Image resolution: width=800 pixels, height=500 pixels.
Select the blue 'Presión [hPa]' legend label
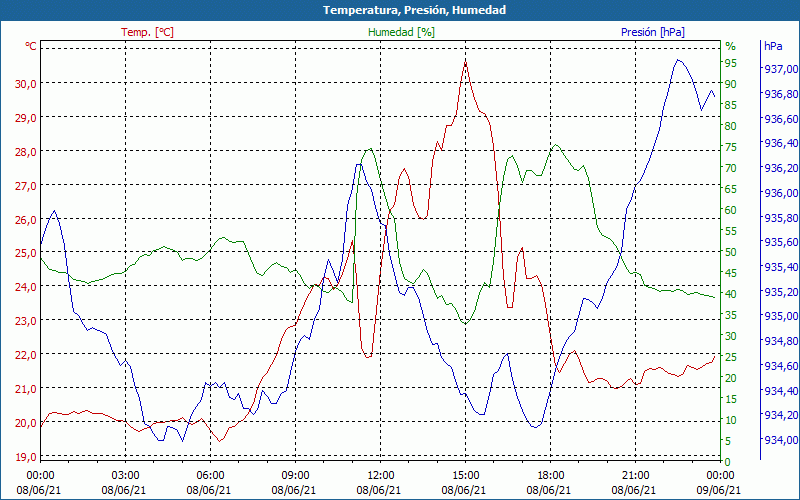[x=653, y=32]
